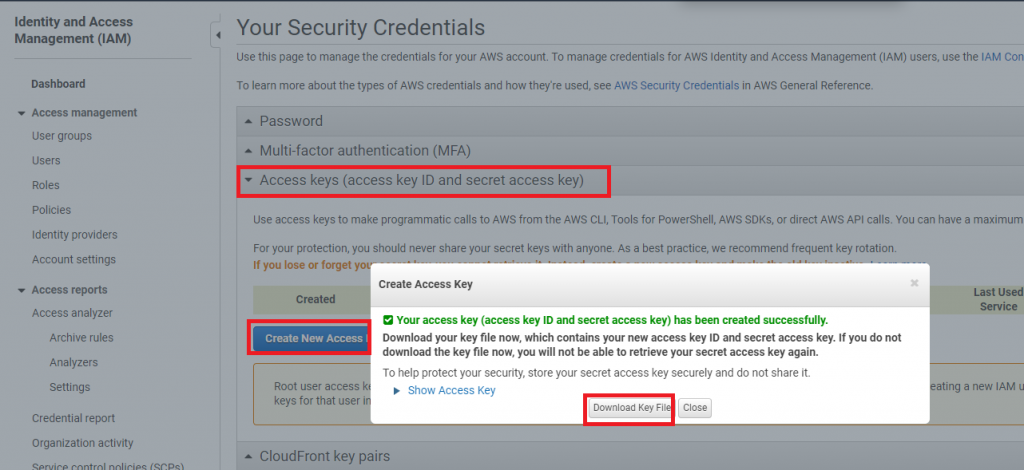This screenshot has width=1024, height=470.
Task: Expand CloudFront key pairs section
Action: pyautogui.click(x=324, y=456)
